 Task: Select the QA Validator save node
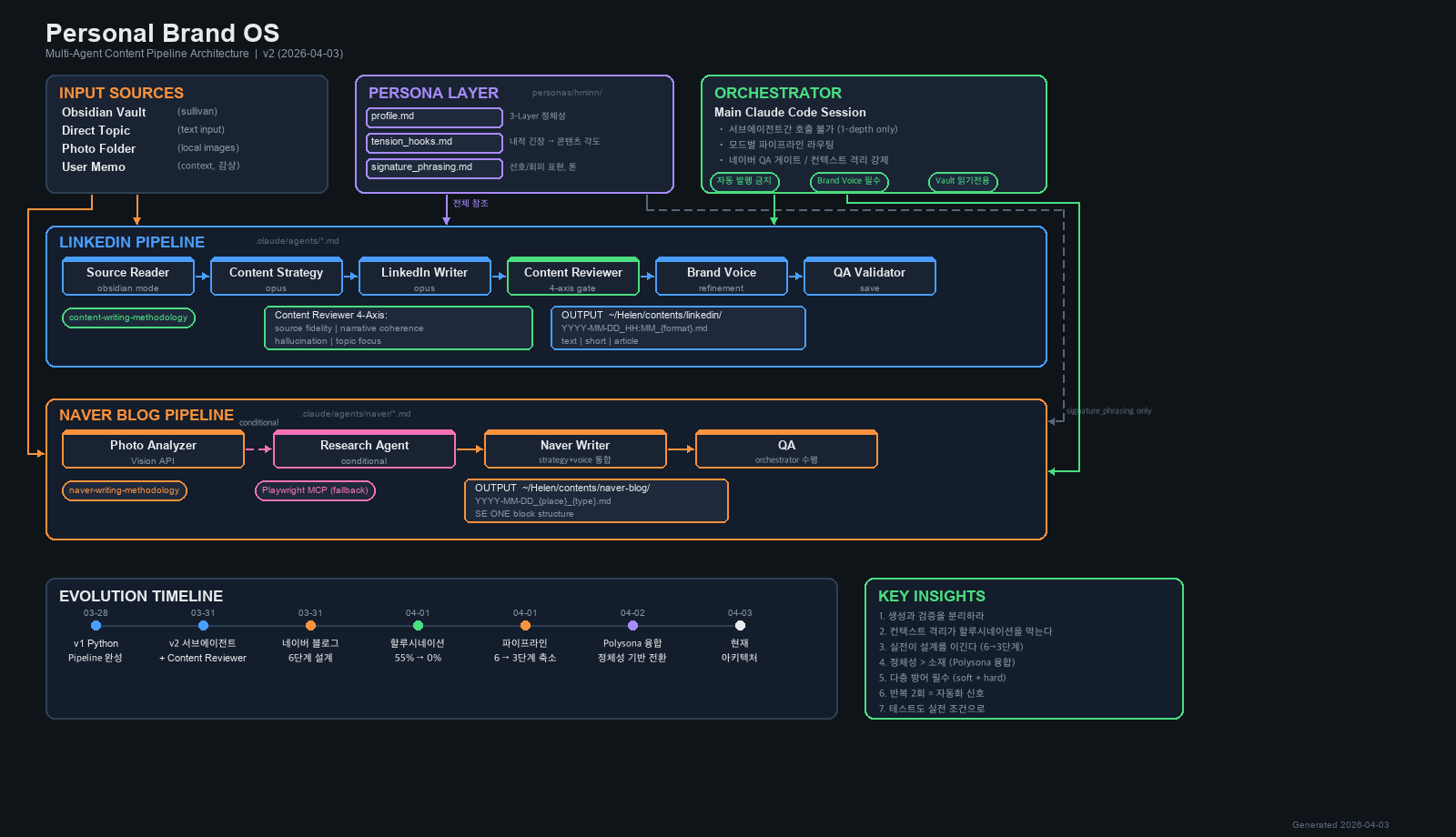(x=870, y=277)
